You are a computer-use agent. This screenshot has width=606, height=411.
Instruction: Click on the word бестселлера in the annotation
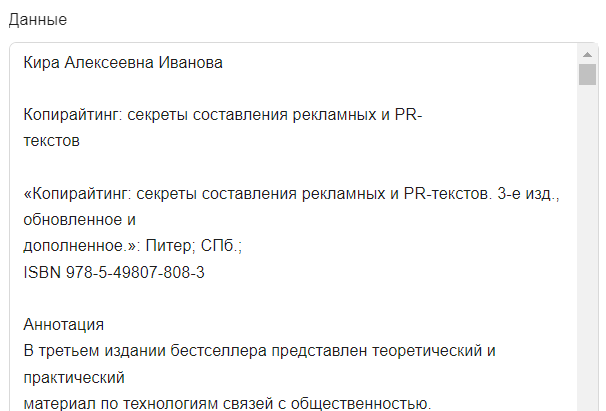(218, 351)
